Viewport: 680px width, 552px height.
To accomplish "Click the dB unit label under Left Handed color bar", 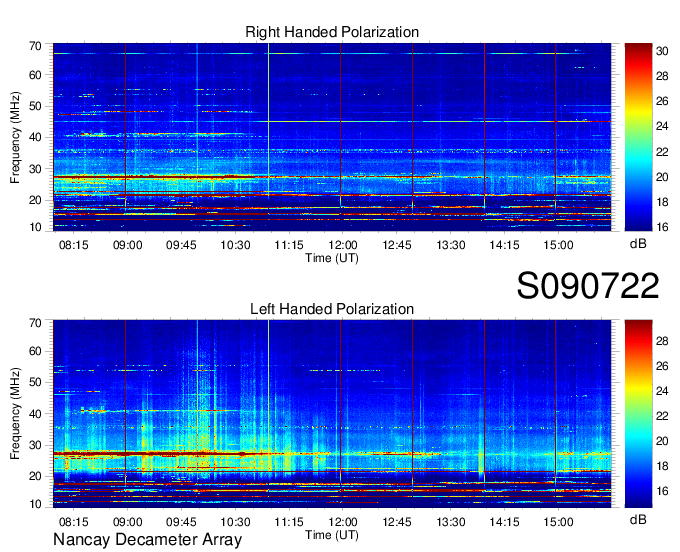I will pyautogui.click(x=638, y=520).
